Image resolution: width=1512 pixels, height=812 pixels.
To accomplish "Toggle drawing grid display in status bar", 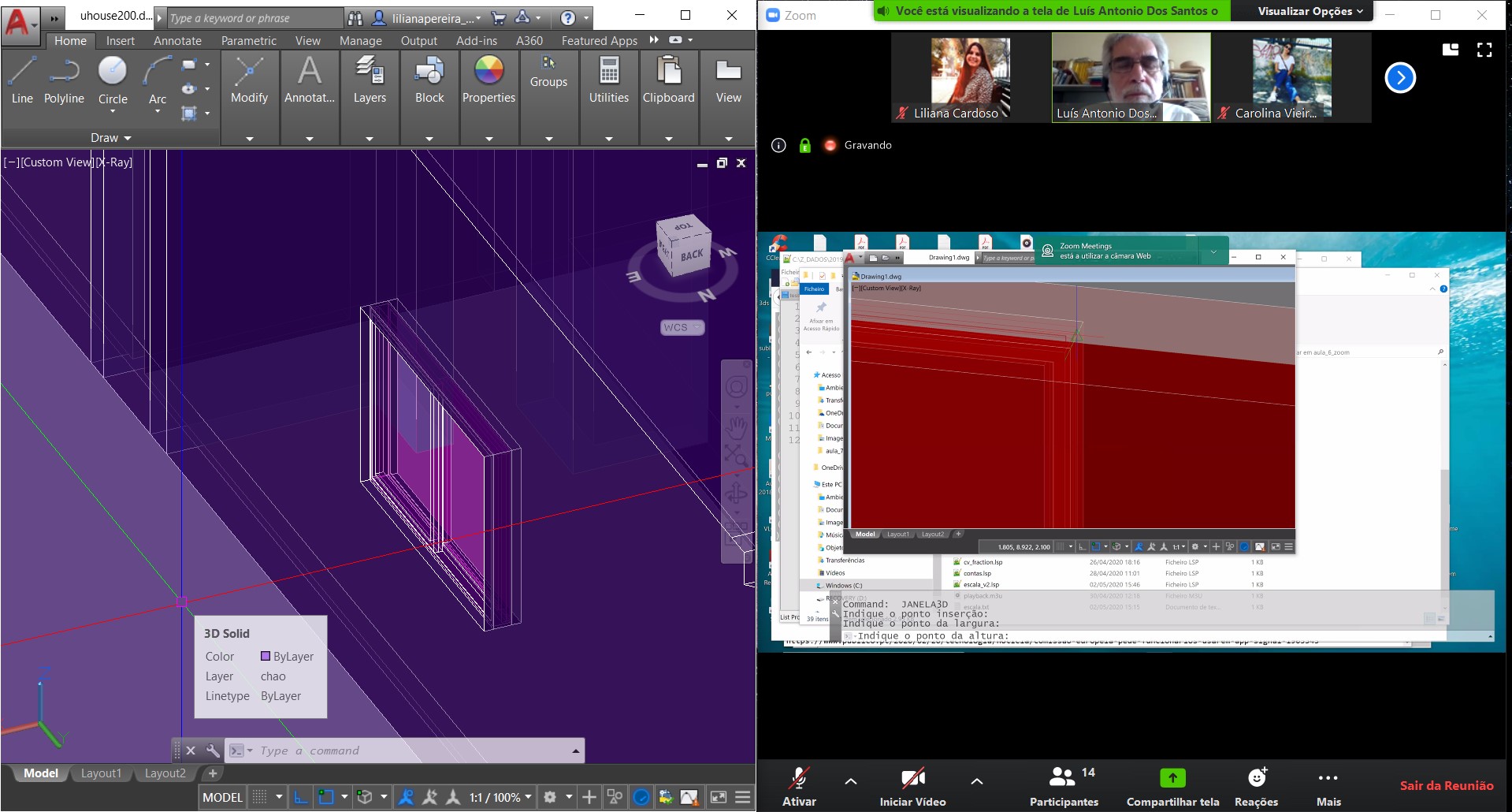I will coord(259,797).
